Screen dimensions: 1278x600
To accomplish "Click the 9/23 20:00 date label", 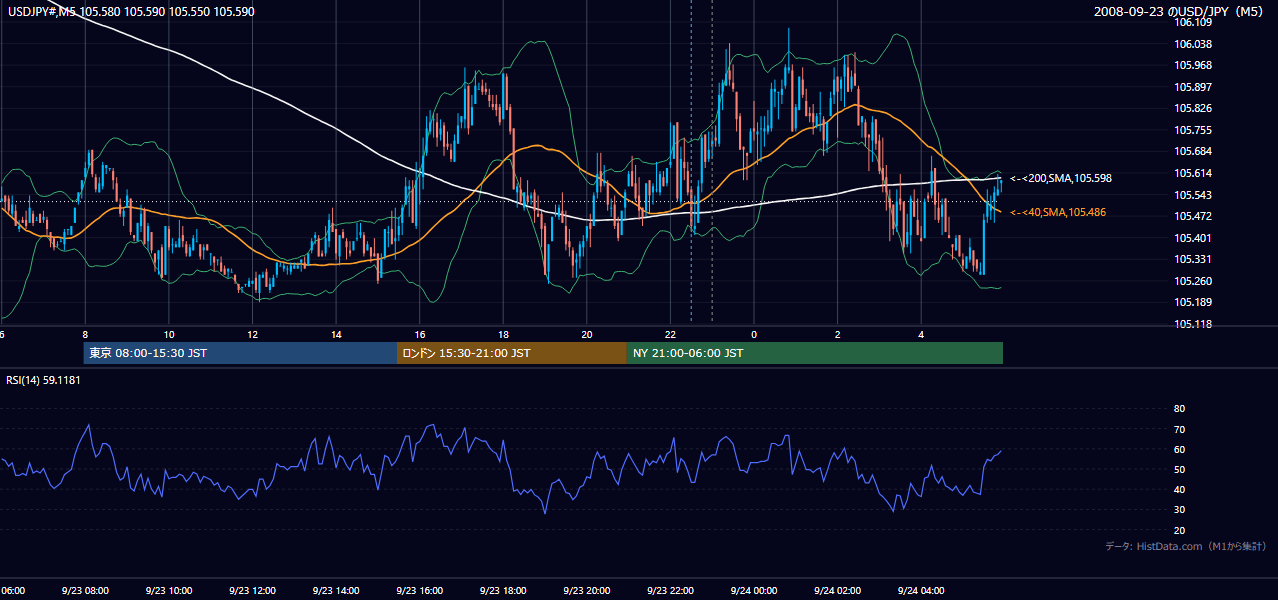I will point(587,590).
